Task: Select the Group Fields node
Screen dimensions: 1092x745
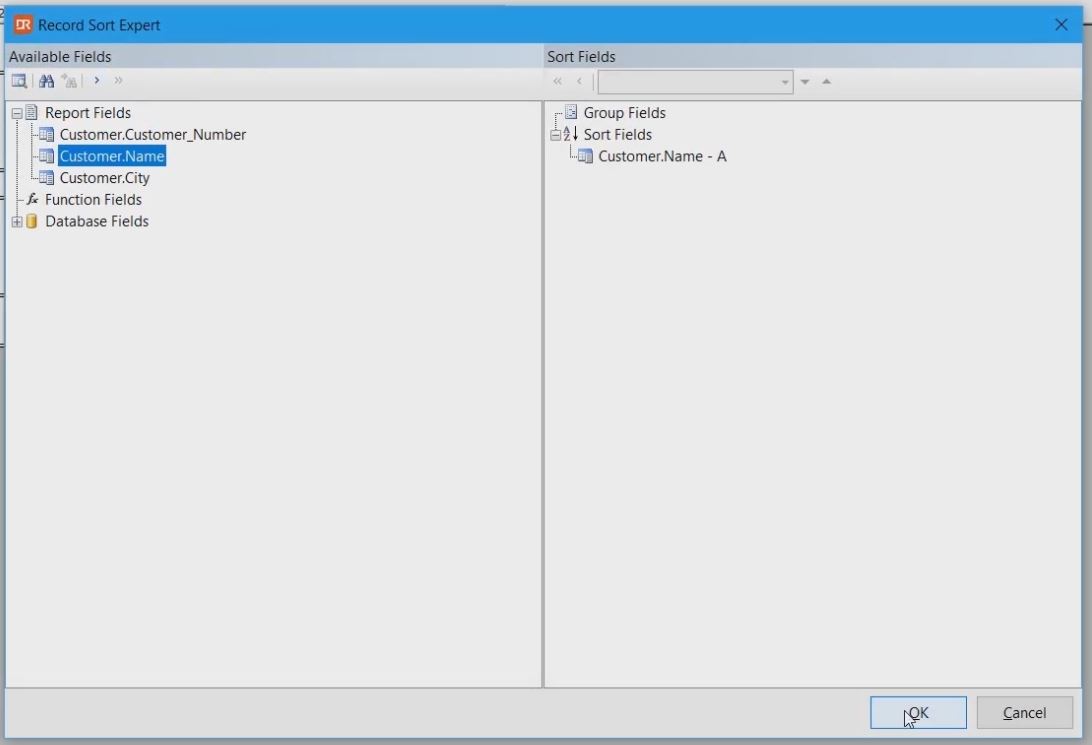Action: 624,113
